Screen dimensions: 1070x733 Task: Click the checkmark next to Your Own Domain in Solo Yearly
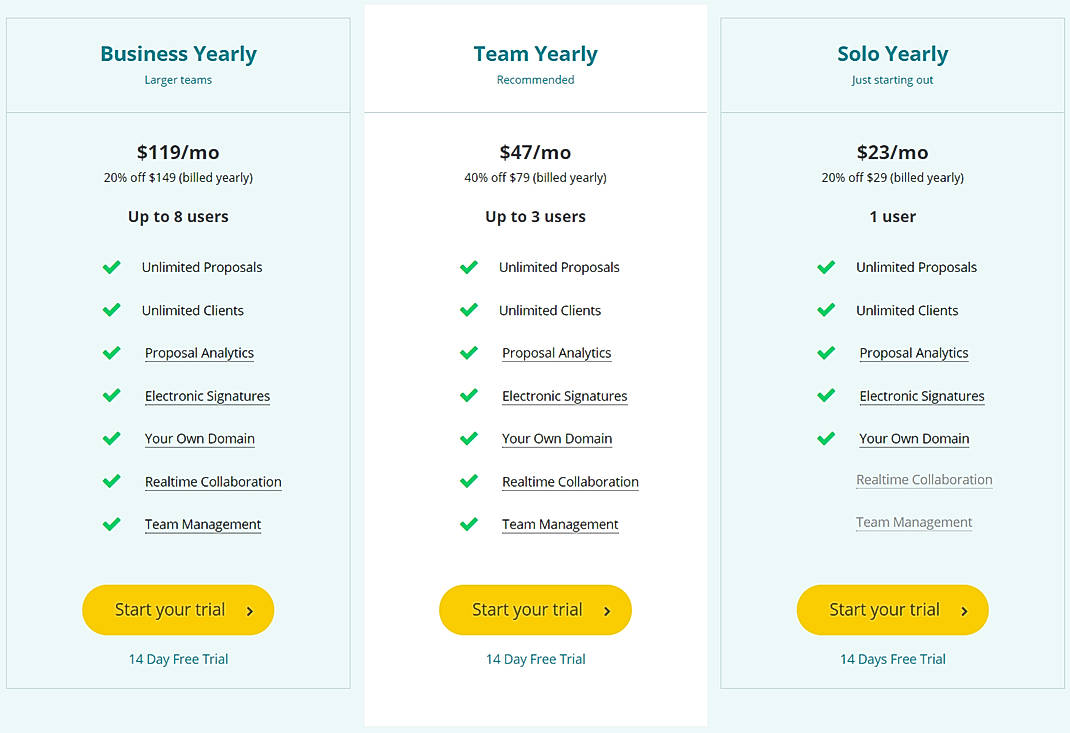coord(826,438)
